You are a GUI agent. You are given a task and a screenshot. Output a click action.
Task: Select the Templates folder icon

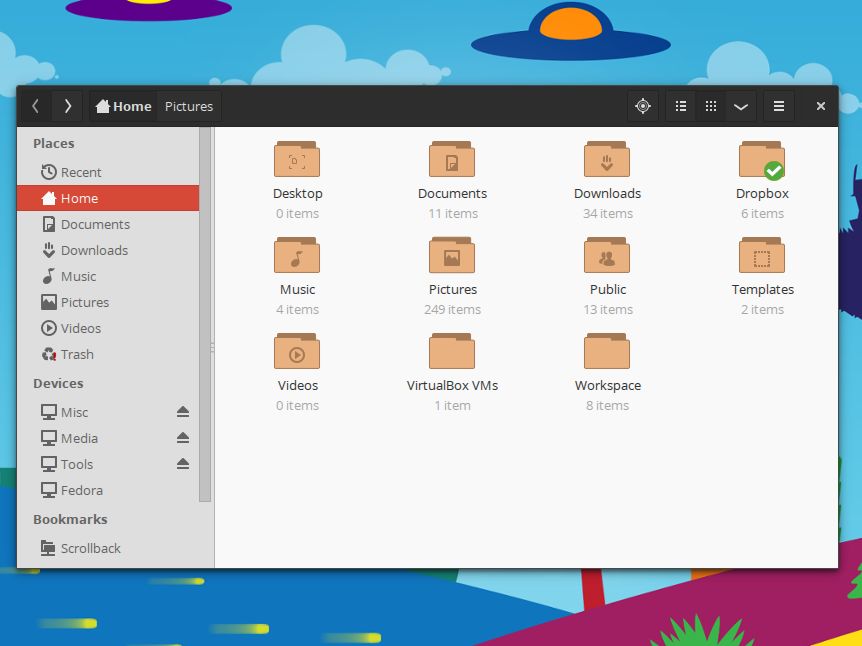click(762, 255)
